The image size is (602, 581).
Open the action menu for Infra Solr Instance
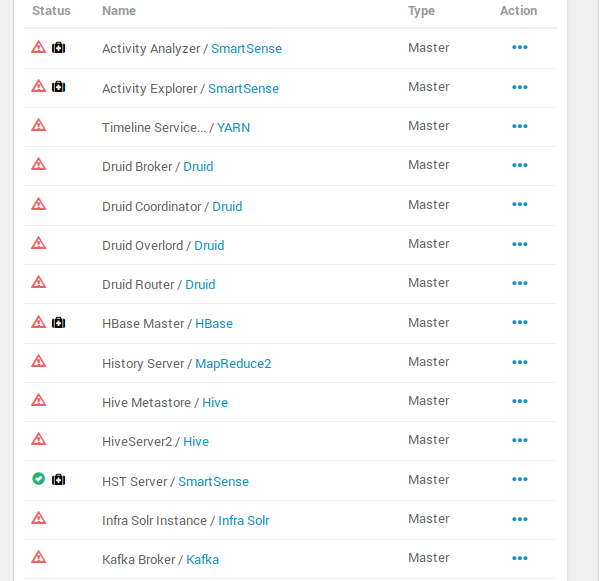[519, 519]
